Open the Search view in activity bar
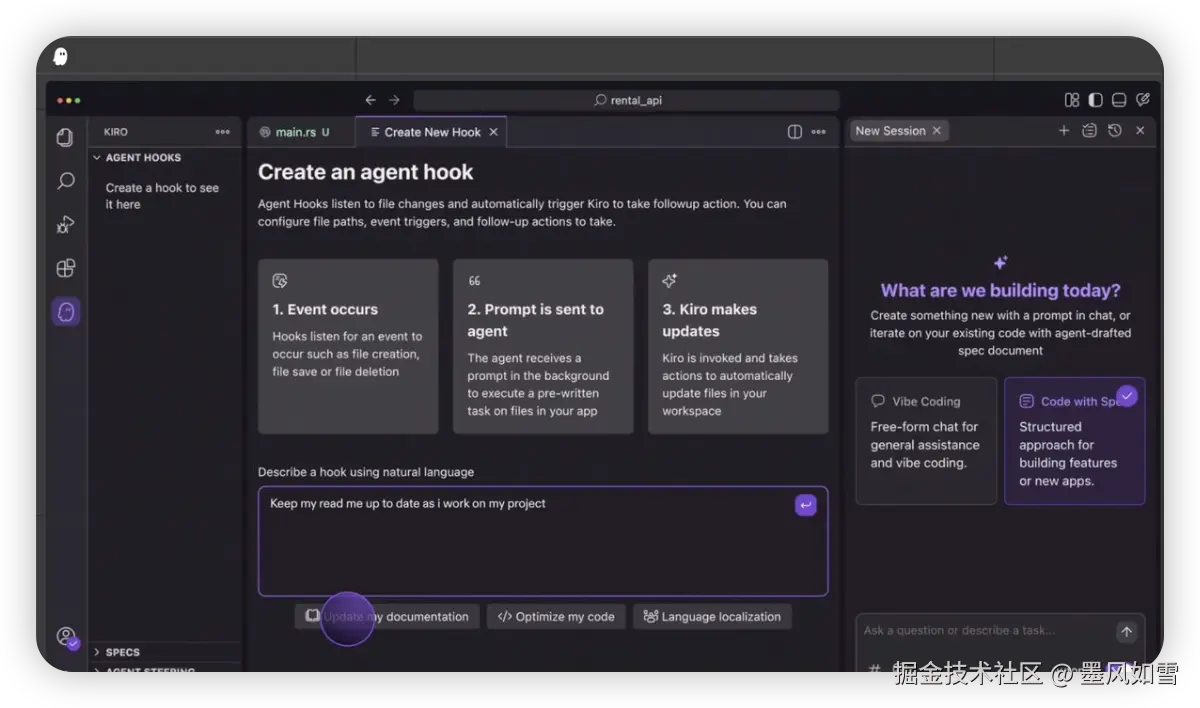The image size is (1200, 708). pos(66,181)
